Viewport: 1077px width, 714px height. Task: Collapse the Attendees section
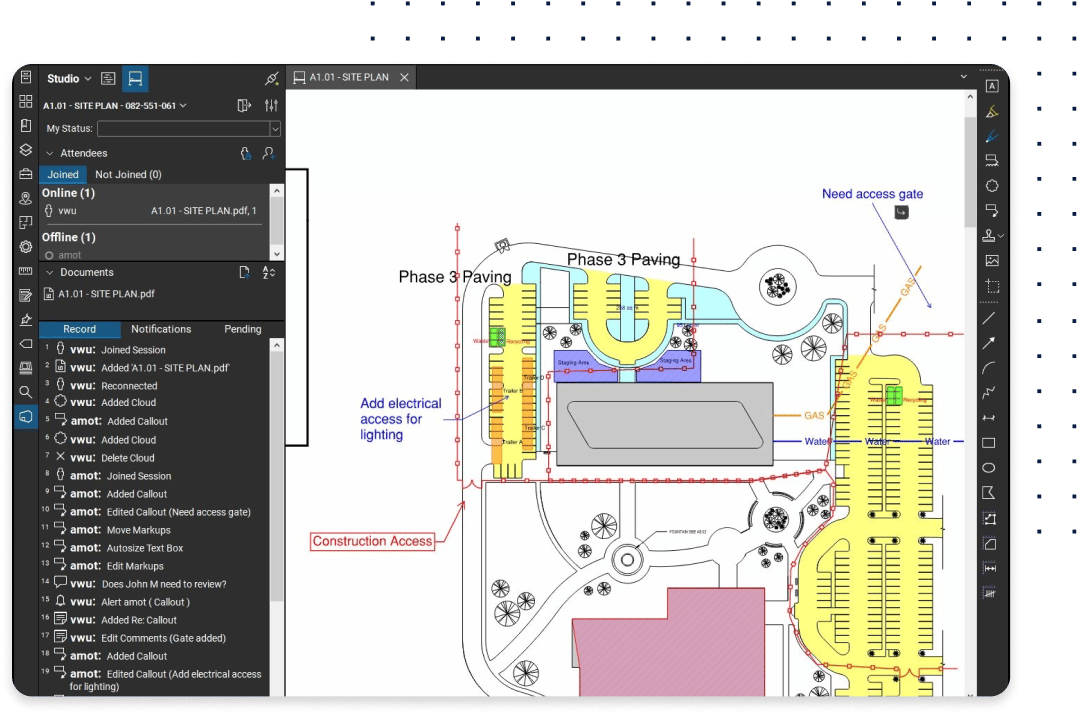48,153
